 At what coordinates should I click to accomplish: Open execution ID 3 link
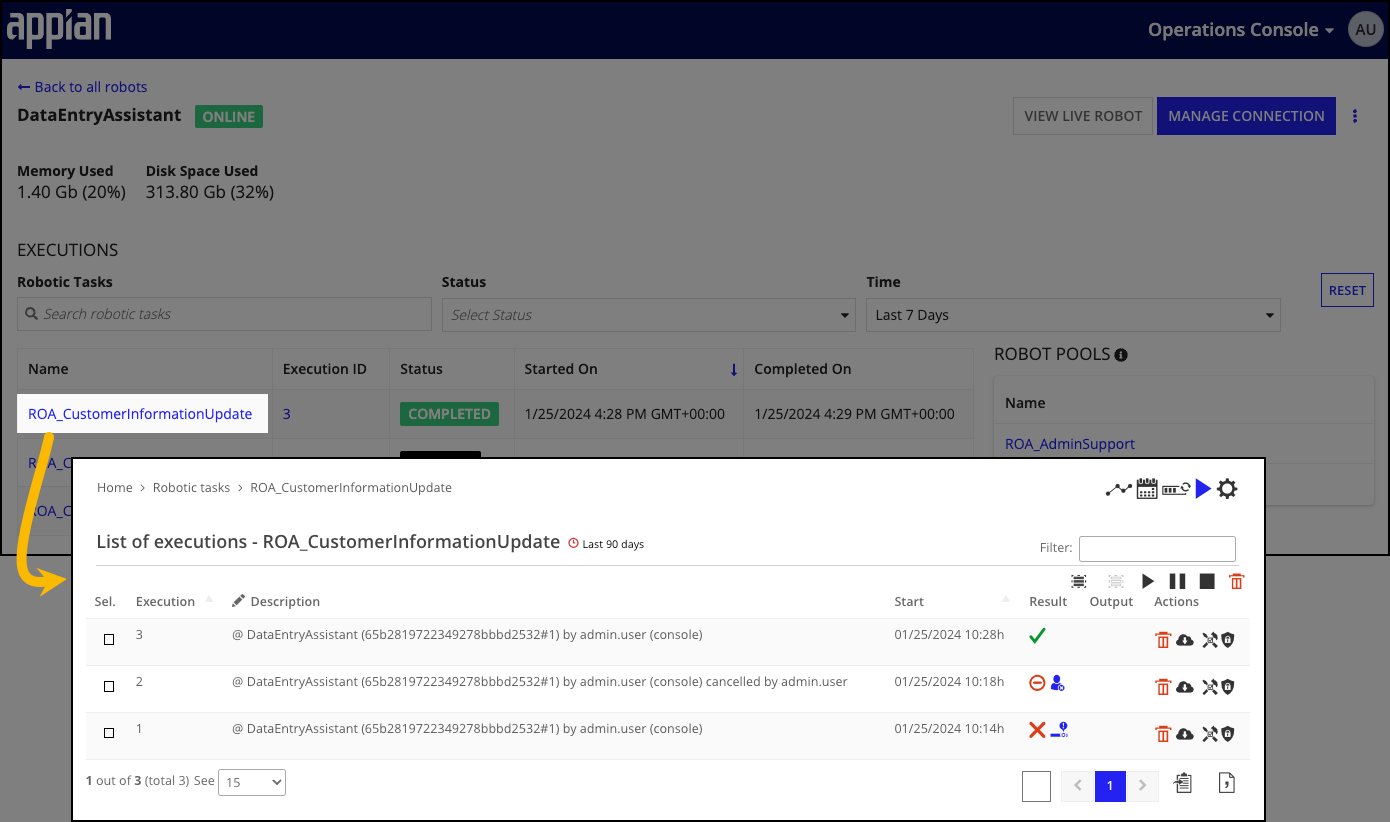pos(287,414)
